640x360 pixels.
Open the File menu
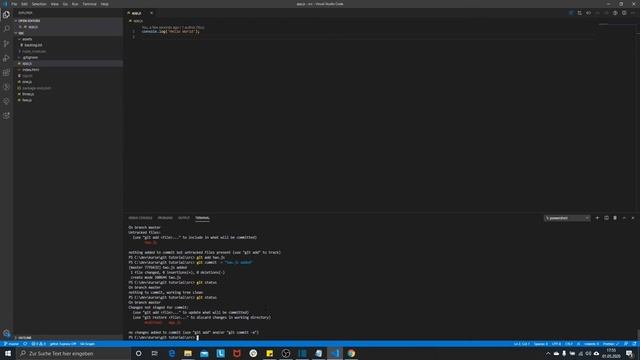click(x=14, y=4)
